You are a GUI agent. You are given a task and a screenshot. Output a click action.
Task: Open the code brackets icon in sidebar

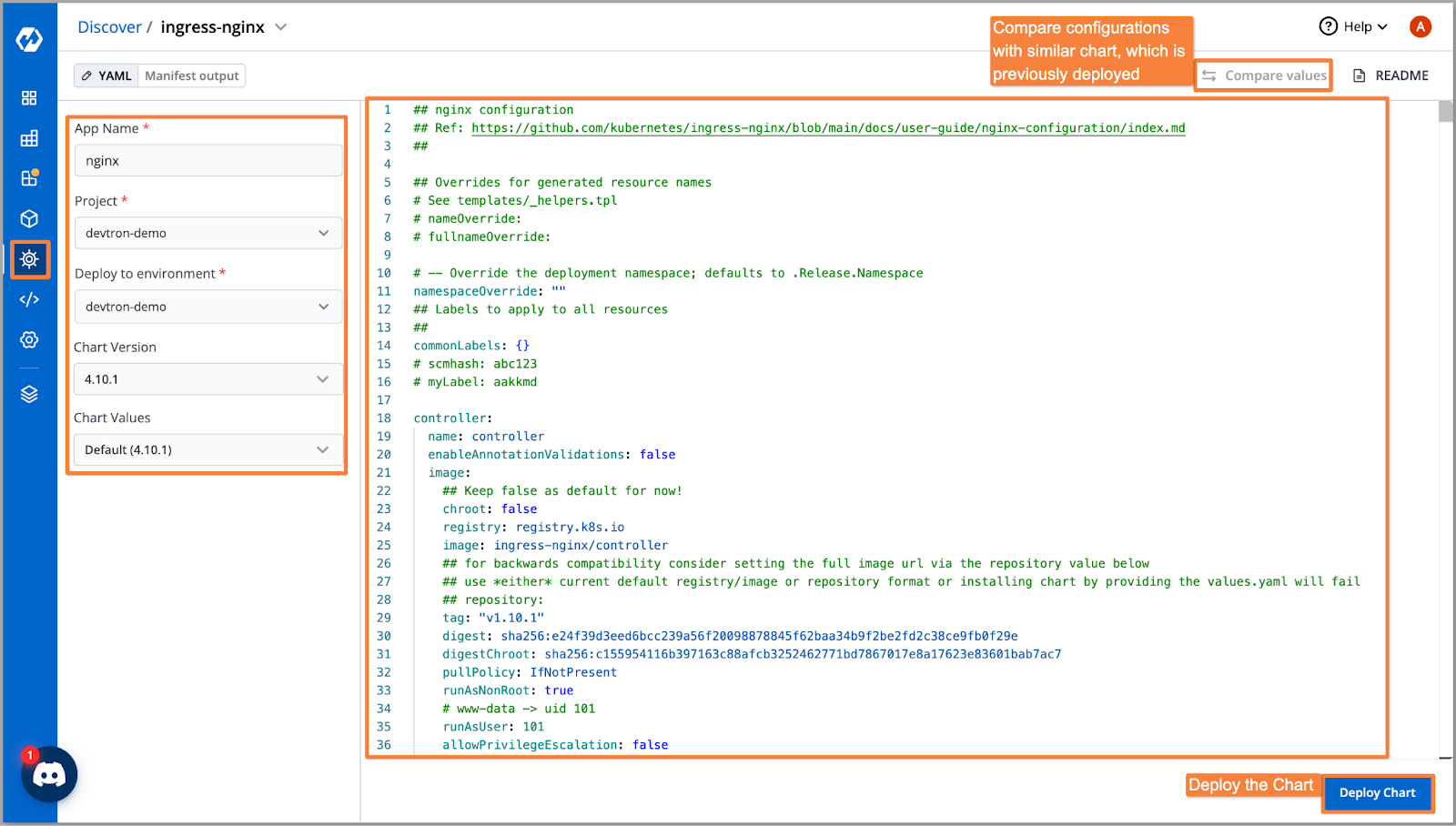coord(29,299)
